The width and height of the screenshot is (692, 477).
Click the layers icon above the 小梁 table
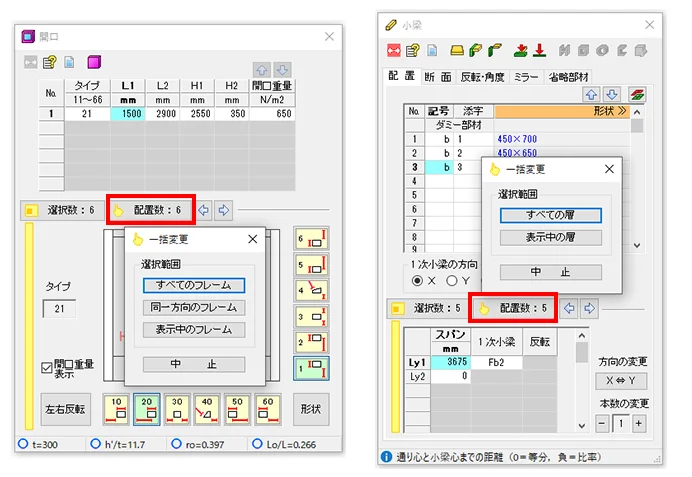[635, 94]
